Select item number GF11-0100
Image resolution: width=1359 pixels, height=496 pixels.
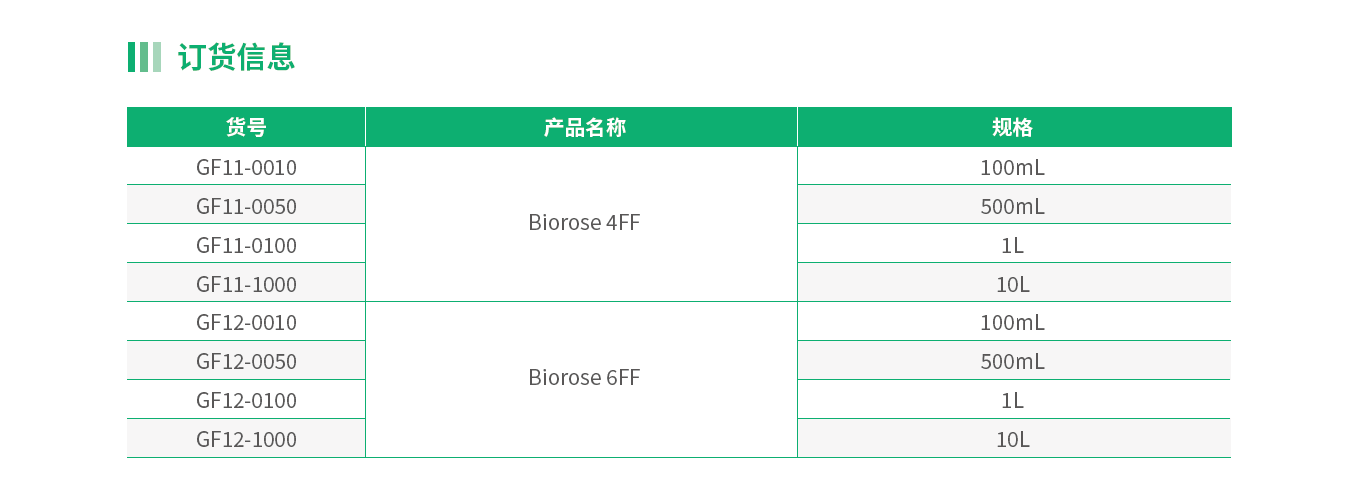click(246, 245)
